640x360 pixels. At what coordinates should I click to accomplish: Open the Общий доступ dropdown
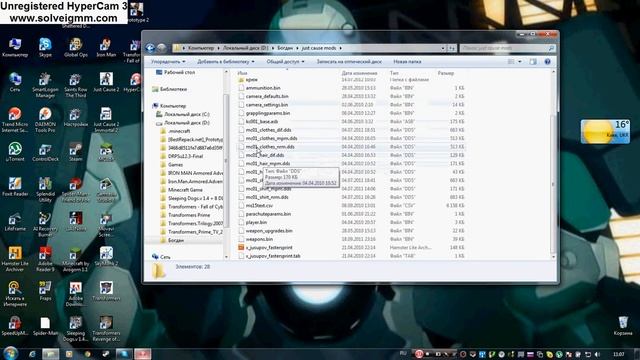click(285, 62)
